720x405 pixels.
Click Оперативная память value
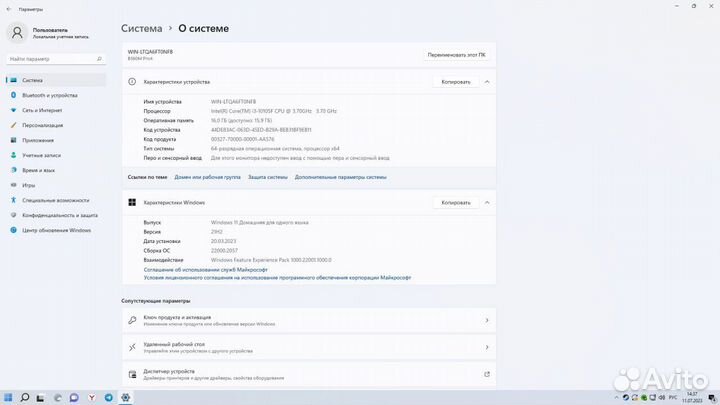[x=242, y=120]
